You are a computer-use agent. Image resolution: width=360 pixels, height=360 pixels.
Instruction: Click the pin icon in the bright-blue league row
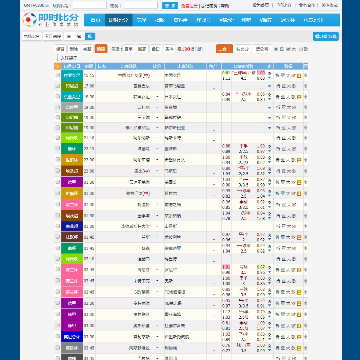[x=306, y=337]
